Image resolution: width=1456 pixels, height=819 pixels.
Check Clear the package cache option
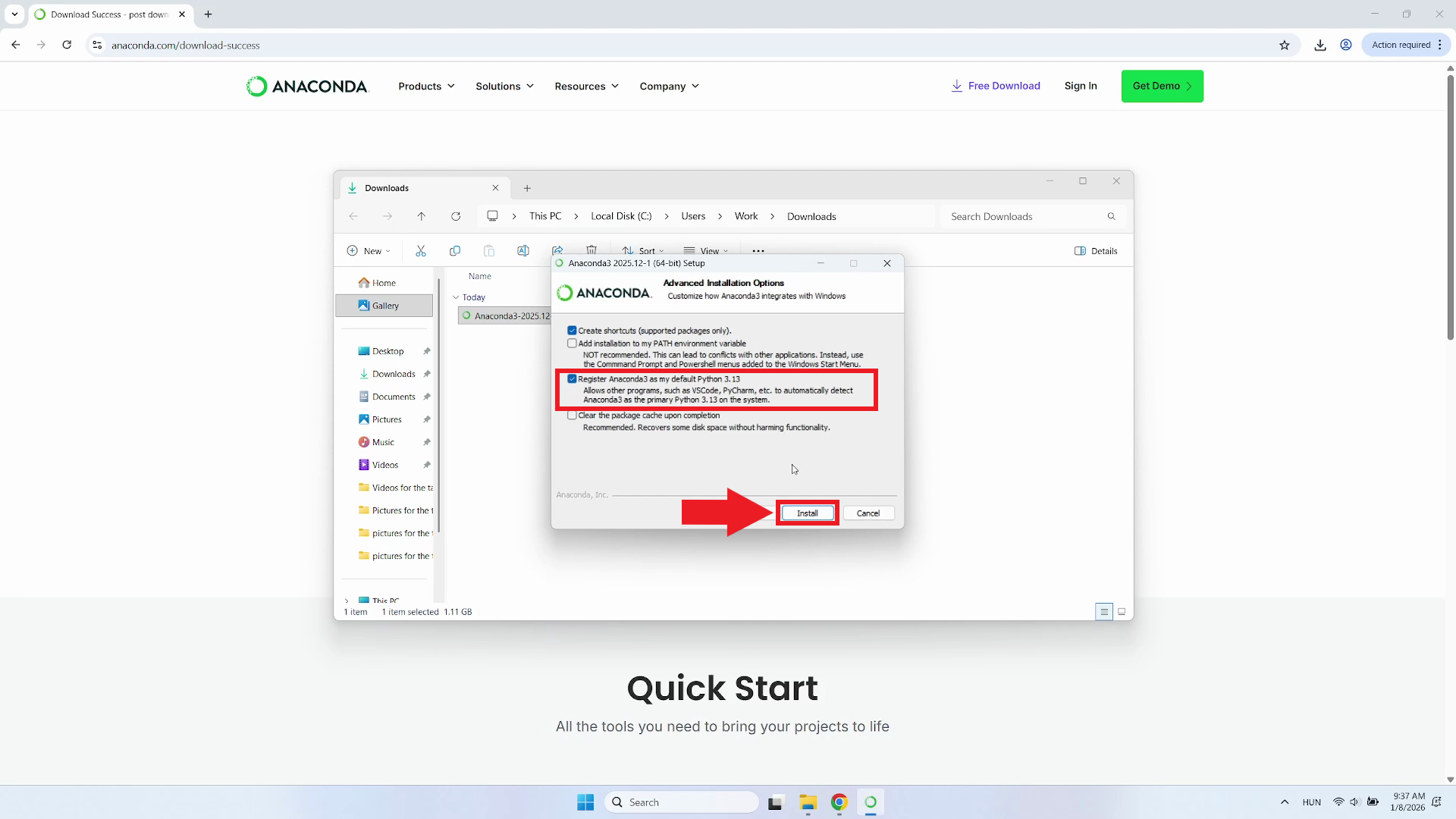[x=572, y=416]
